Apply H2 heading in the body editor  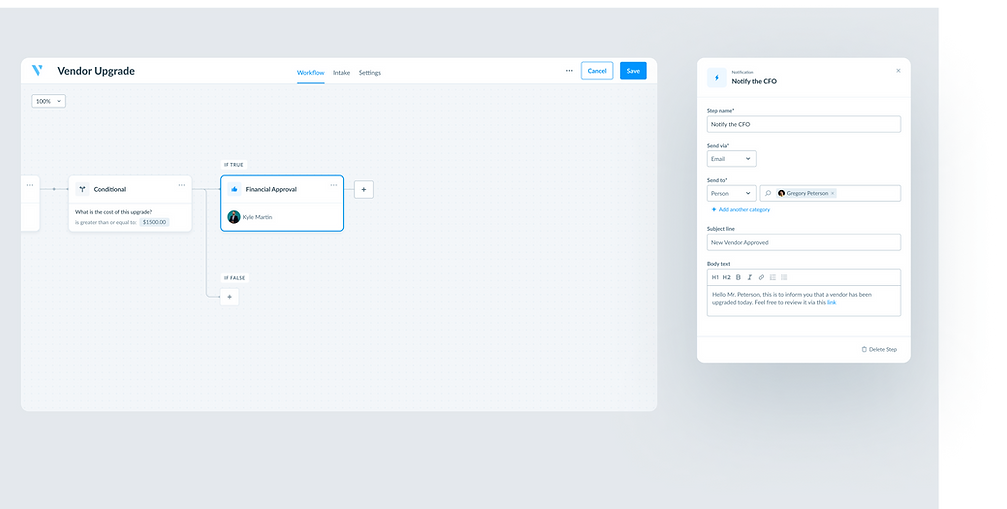tap(726, 277)
